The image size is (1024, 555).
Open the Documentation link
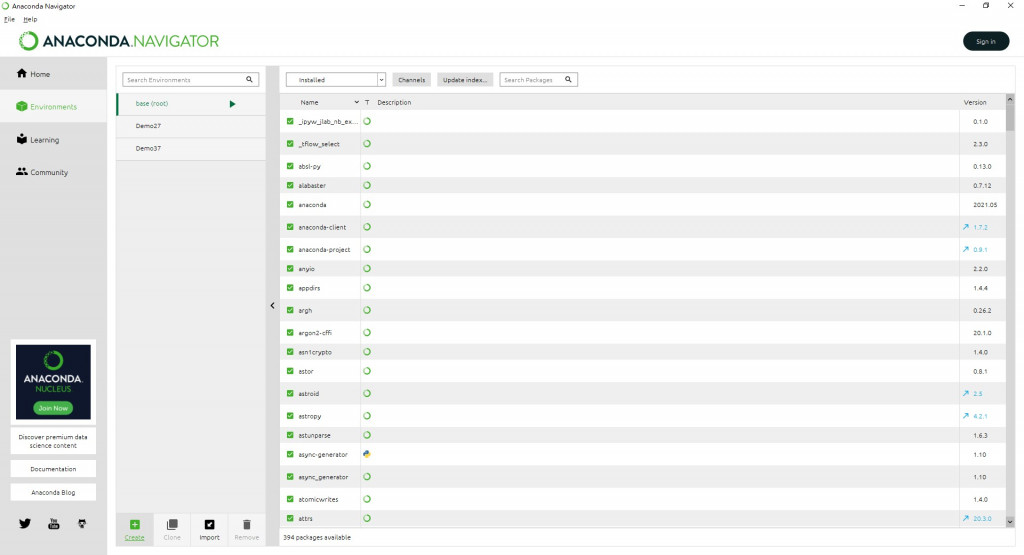click(x=53, y=469)
